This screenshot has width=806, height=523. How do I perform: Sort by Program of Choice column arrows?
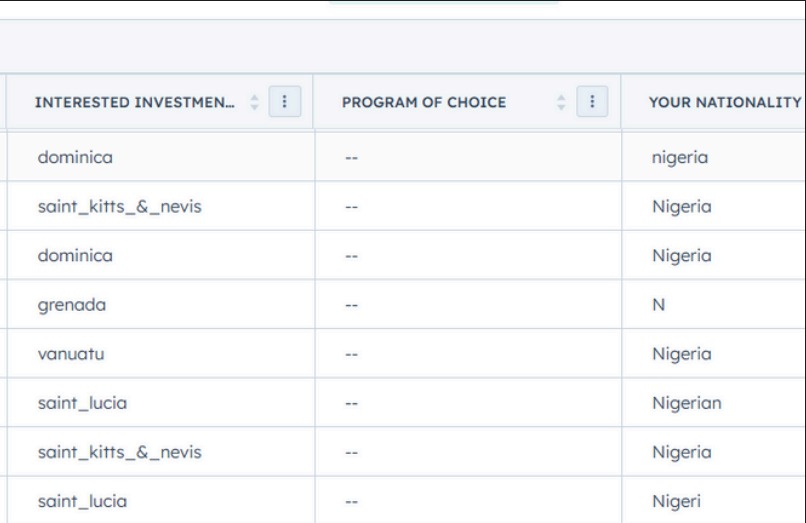561,102
